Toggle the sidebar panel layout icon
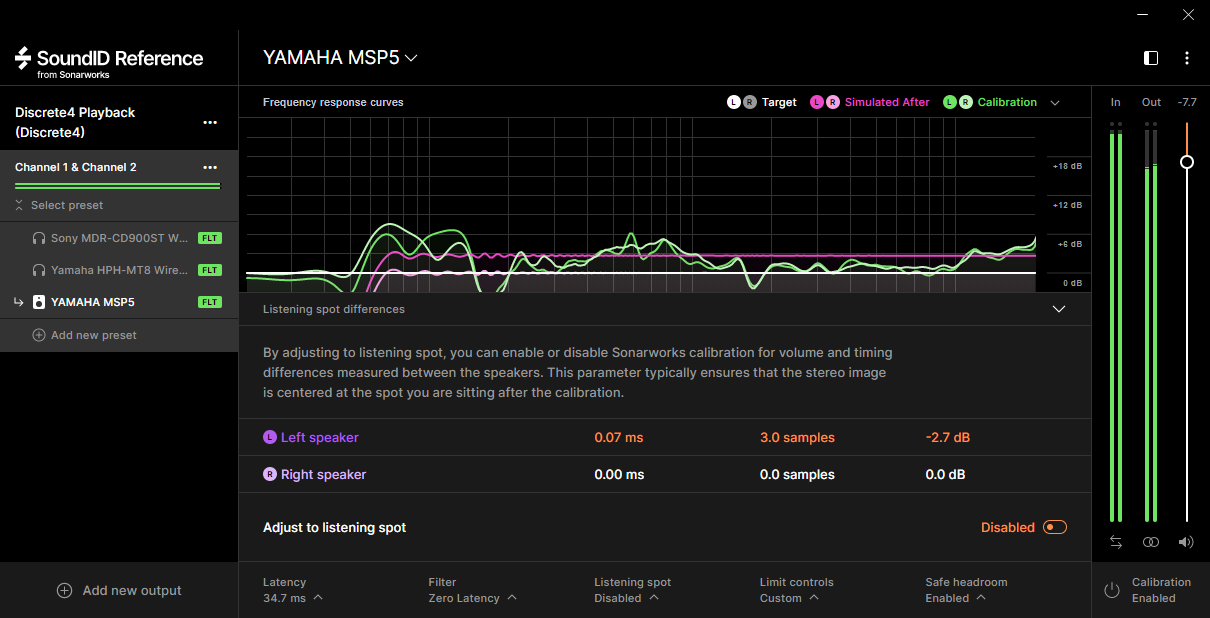Viewport: 1210px width, 618px height. 1151,58
